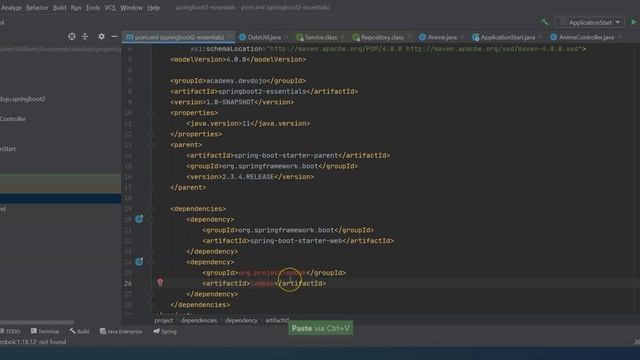Image resolution: width=640 pixels, height=360 pixels.
Task: Click the Project panel horizontal scrollbar
Action: [37, 322]
